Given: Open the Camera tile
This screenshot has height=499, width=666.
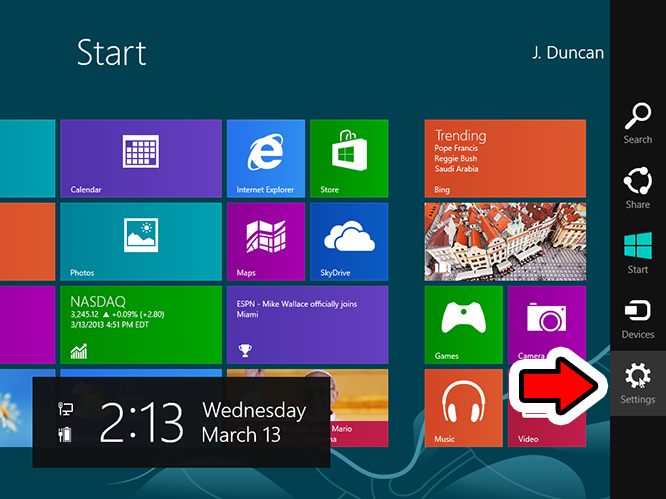Looking at the screenshot, I should 547,325.
